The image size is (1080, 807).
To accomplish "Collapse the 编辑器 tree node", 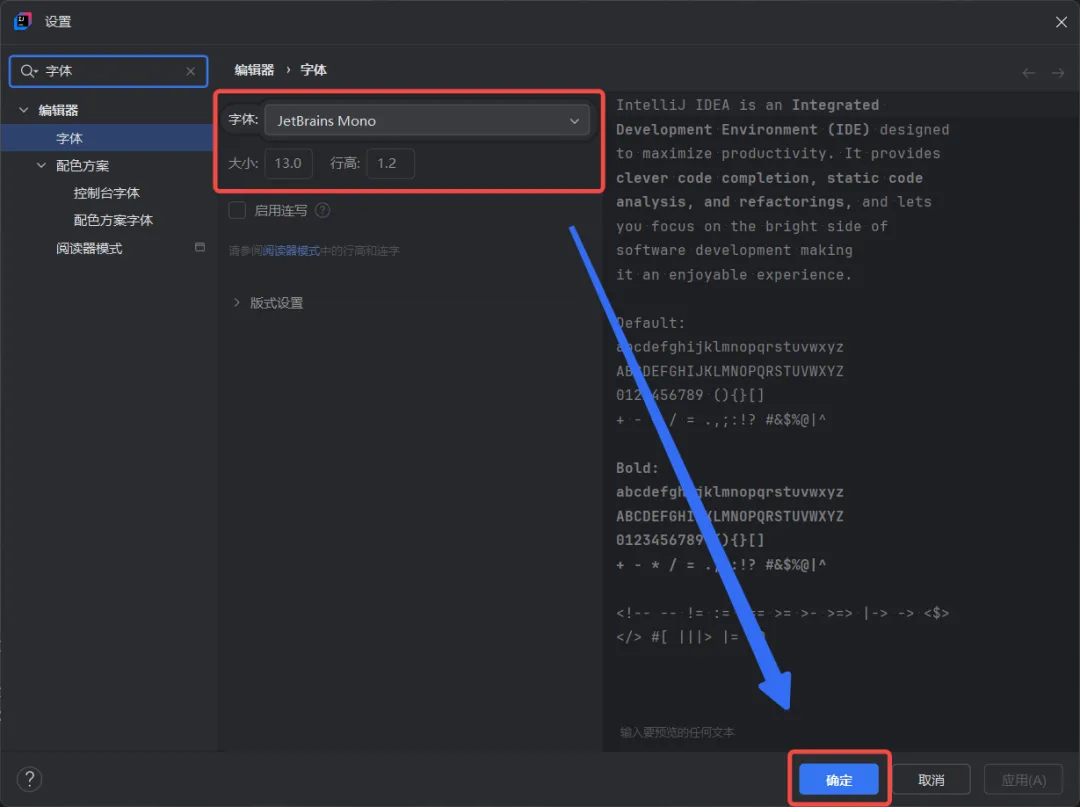I will coord(23,110).
